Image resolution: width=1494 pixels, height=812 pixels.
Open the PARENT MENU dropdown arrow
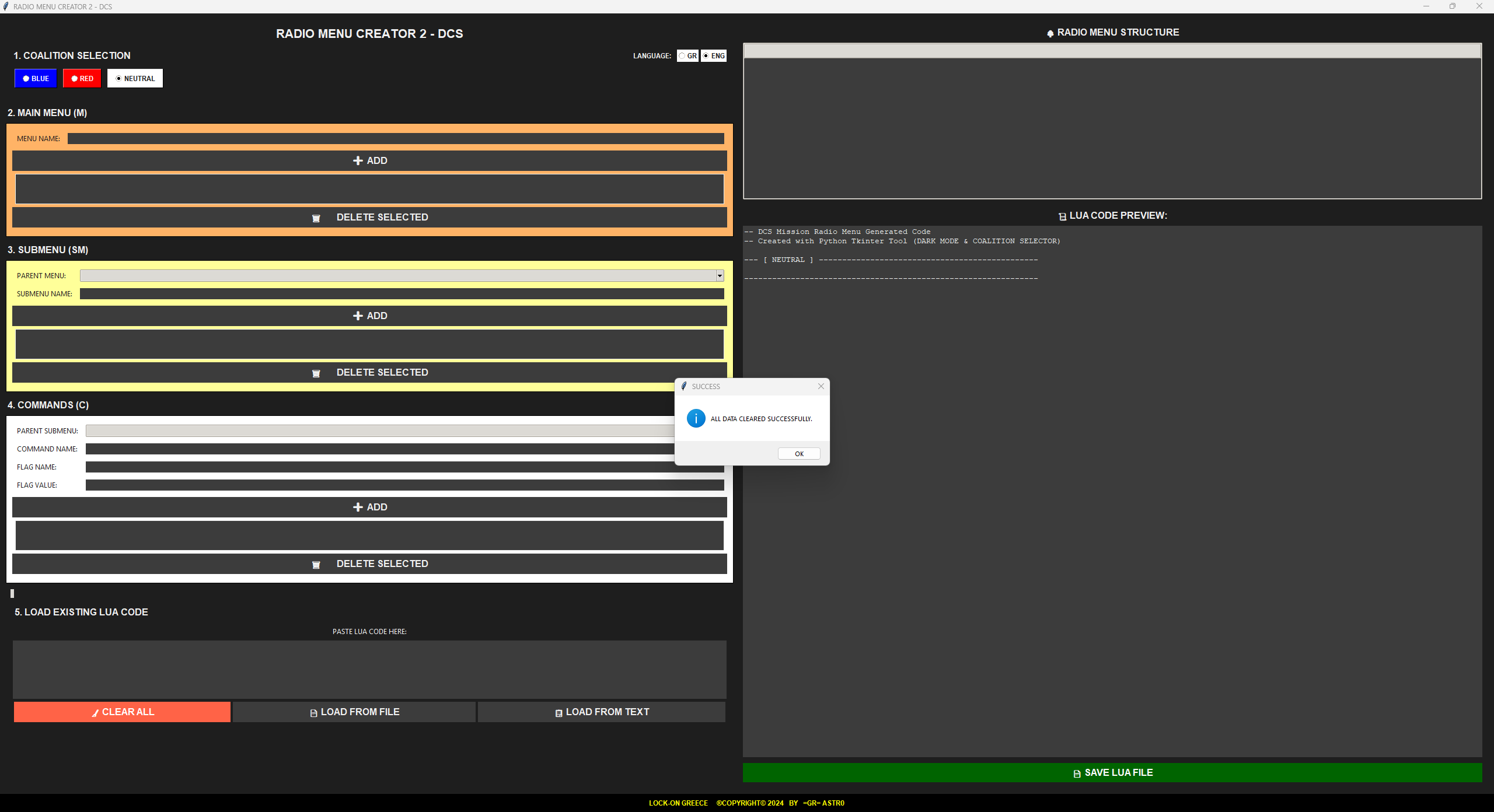pyautogui.click(x=720, y=276)
